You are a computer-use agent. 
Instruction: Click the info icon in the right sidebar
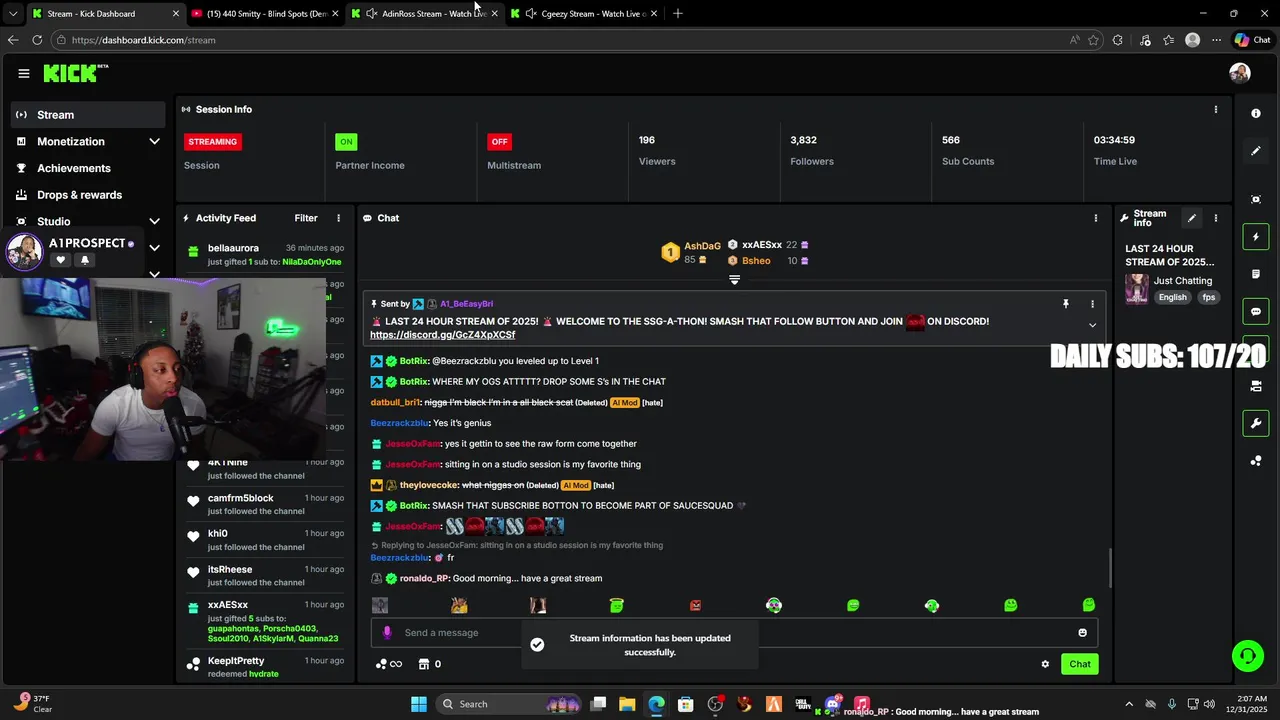pos(1256,113)
